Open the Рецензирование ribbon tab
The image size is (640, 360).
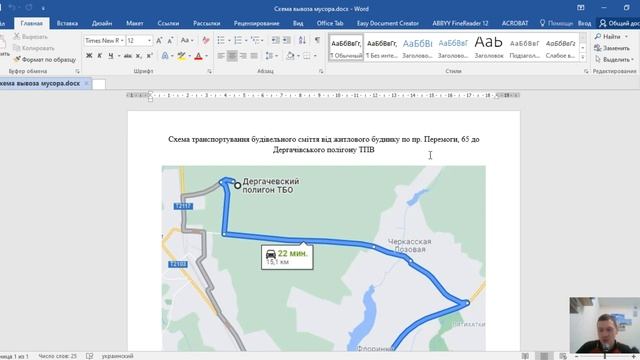(x=257, y=23)
